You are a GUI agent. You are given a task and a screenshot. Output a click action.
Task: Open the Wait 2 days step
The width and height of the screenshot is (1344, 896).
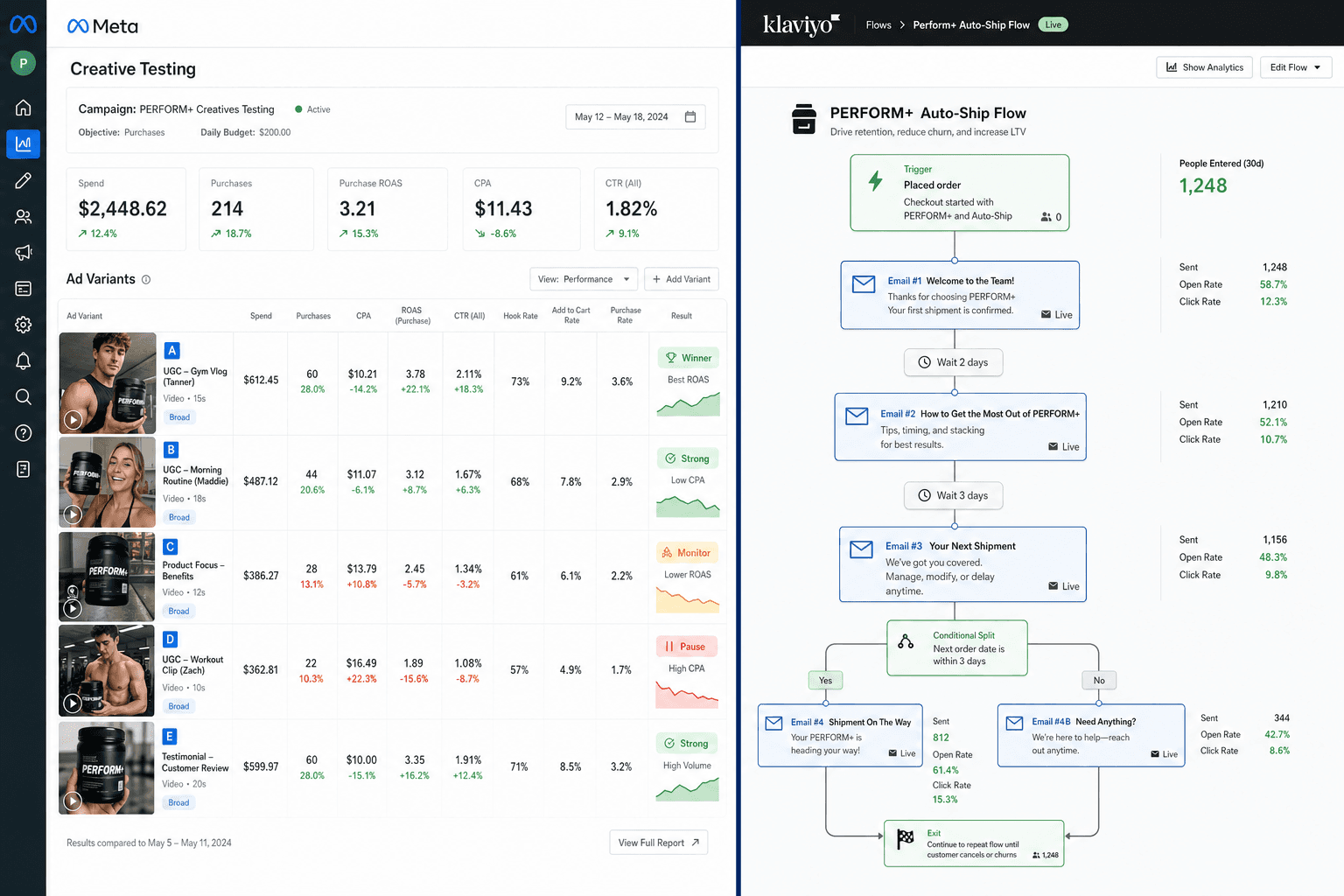coord(954,362)
